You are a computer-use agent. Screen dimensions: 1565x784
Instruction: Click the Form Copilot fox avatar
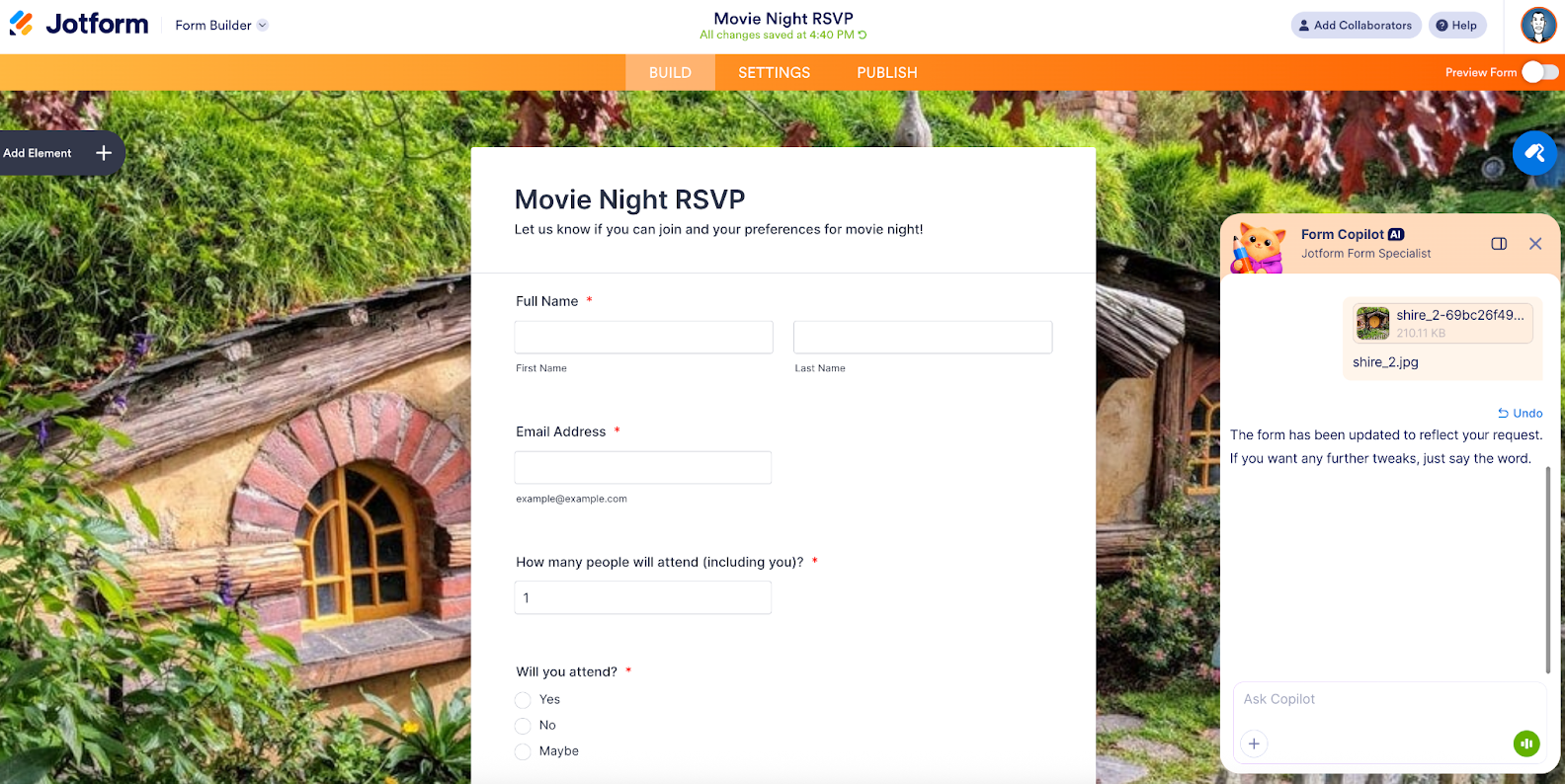pyautogui.click(x=1259, y=247)
